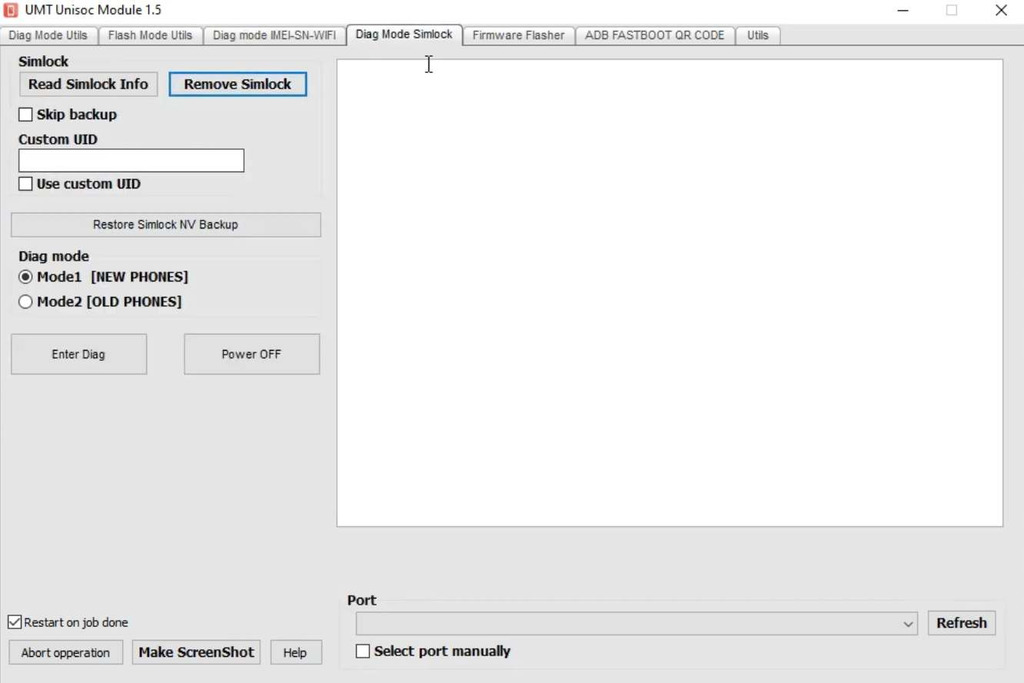Image resolution: width=1024 pixels, height=683 pixels.
Task: Open the Port dropdown arrow
Action: click(x=908, y=624)
